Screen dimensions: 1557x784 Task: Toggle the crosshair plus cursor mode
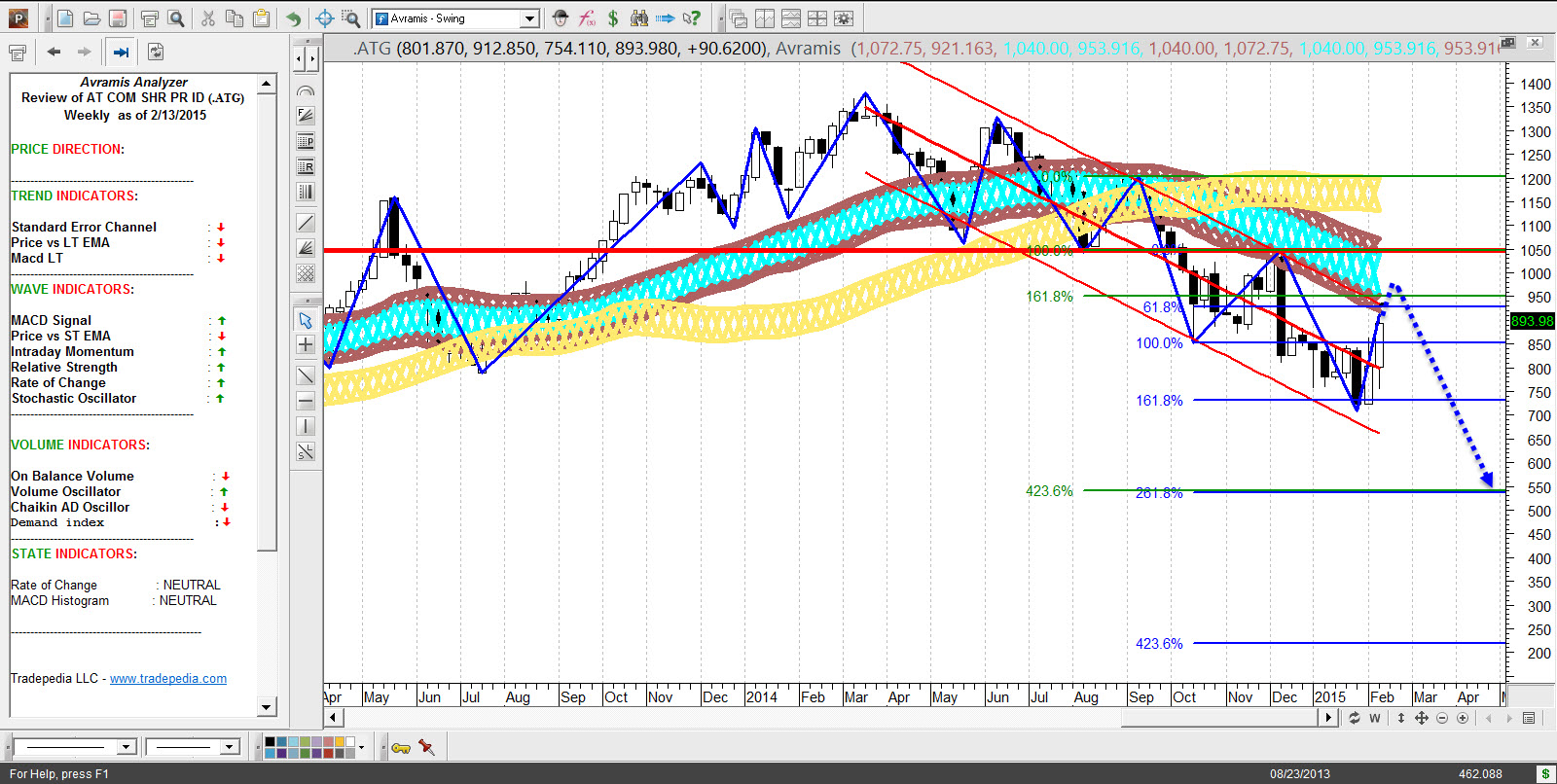click(x=306, y=345)
